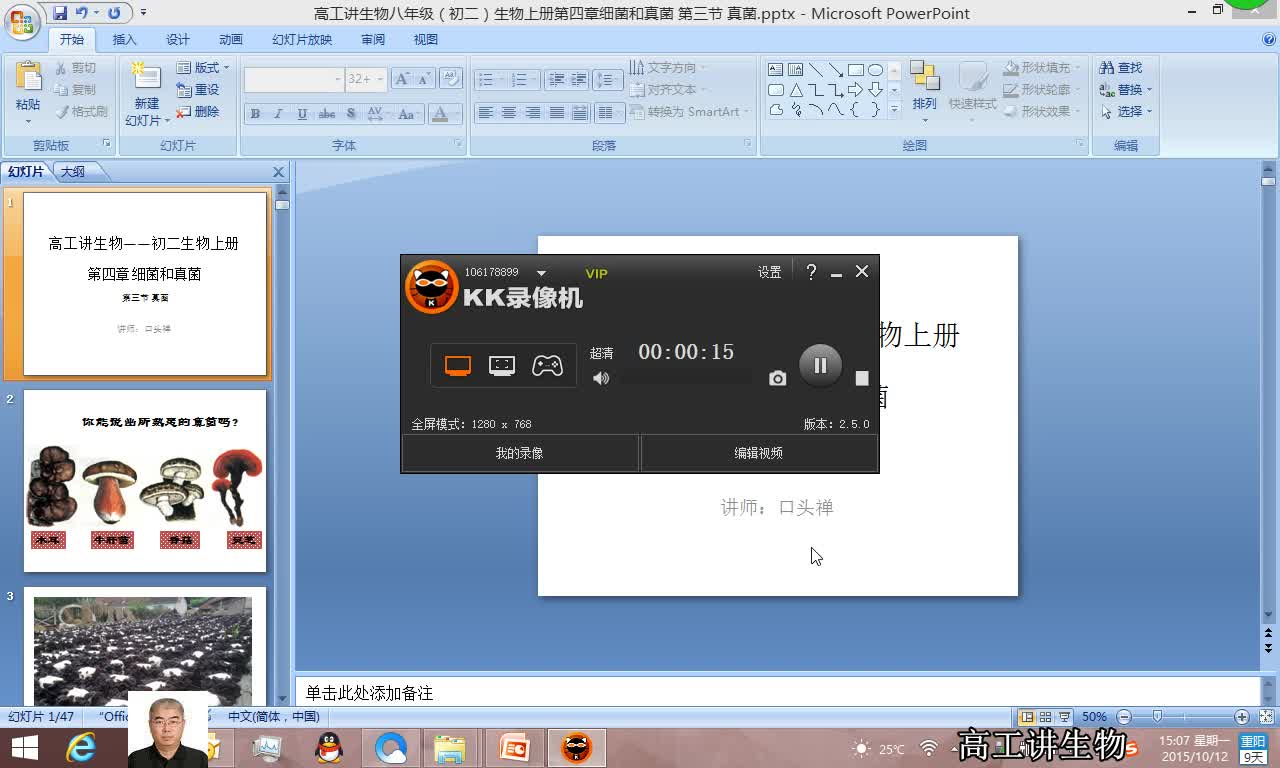Select the full screen recording mode icon
Screen dimensions: 1280x768
click(458, 366)
